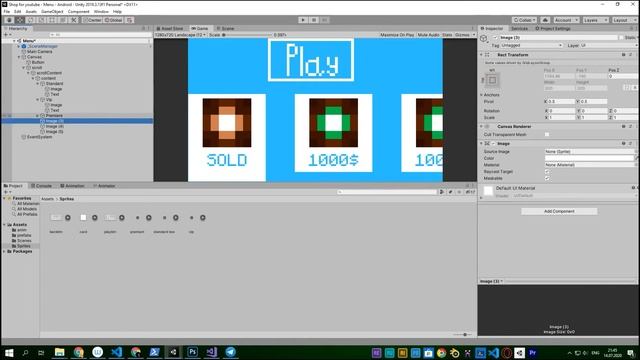640x360 pixels.
Task: Open the Account dropdown
Action: tap(566, 20)
